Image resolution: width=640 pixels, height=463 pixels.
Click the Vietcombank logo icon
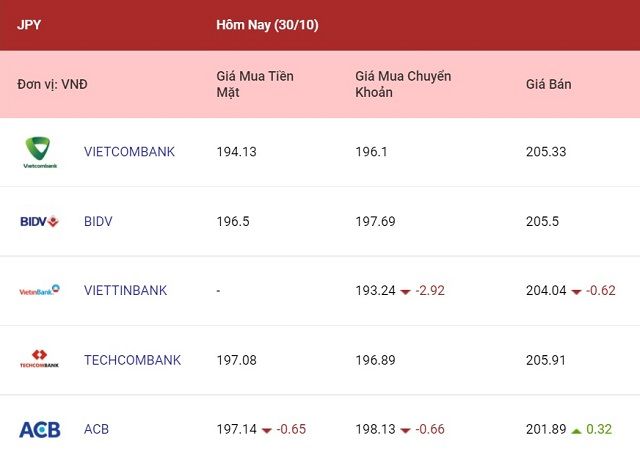pos(40,152)
